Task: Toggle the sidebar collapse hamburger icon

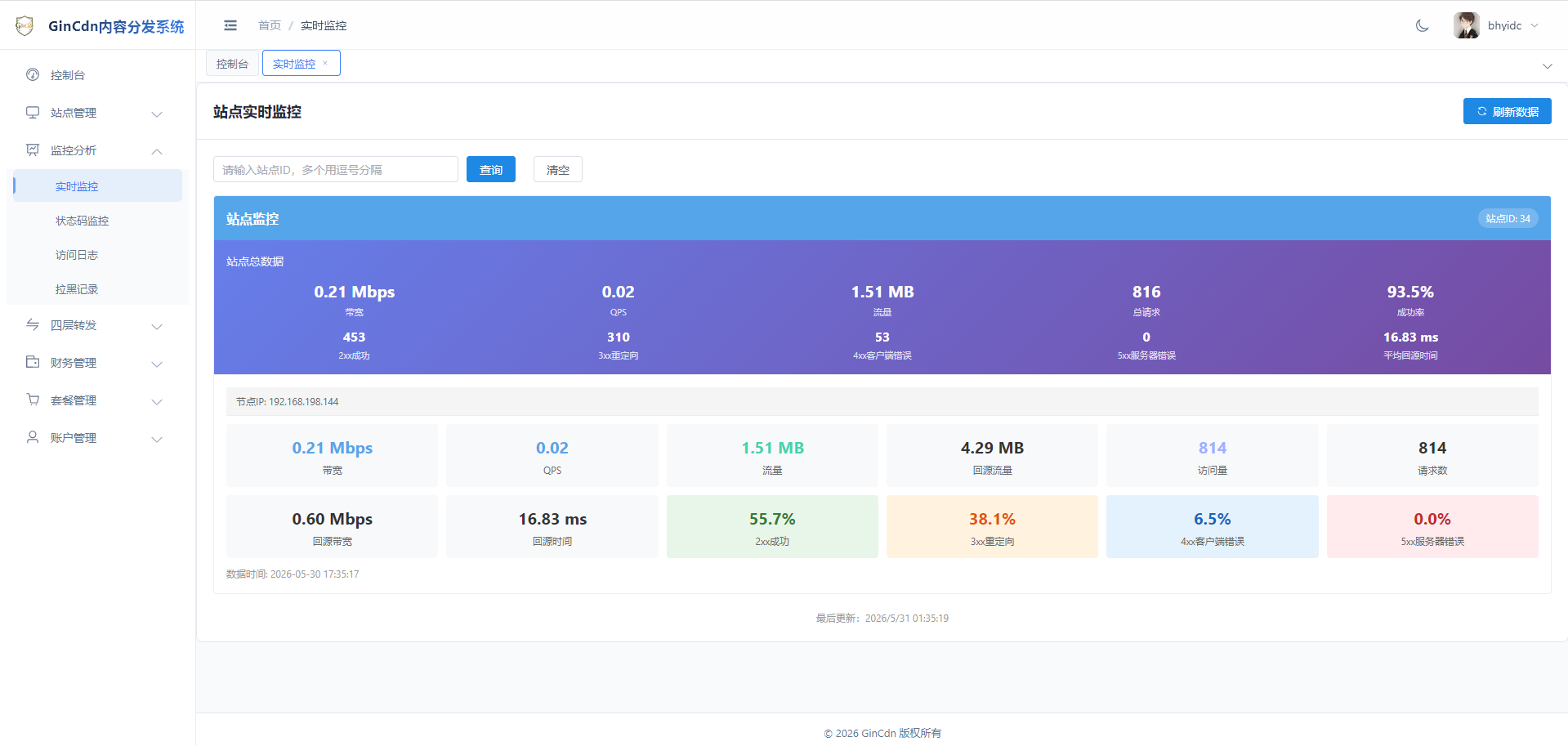Action: (230, 25)
